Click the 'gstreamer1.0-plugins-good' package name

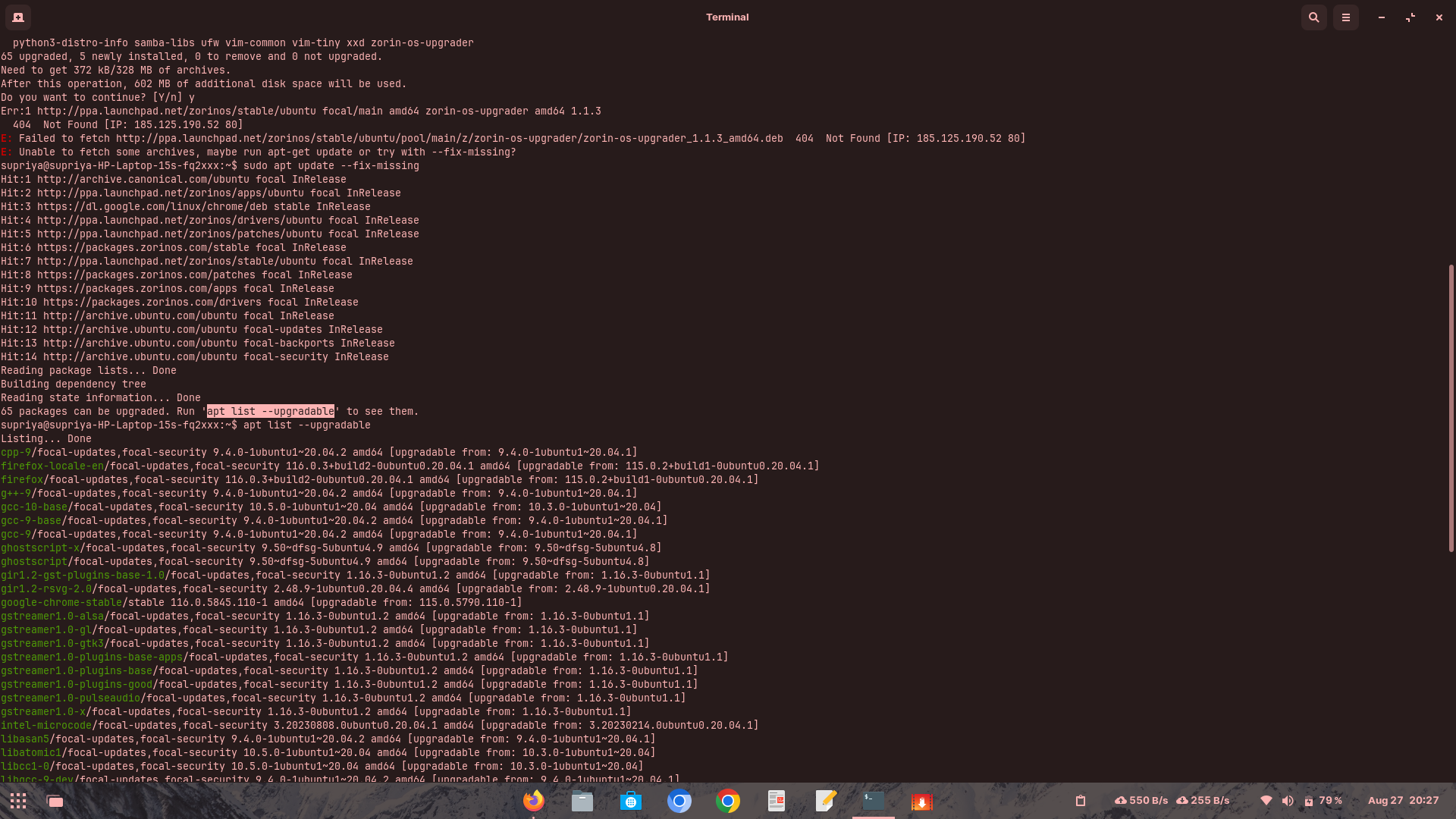[77, 685]
